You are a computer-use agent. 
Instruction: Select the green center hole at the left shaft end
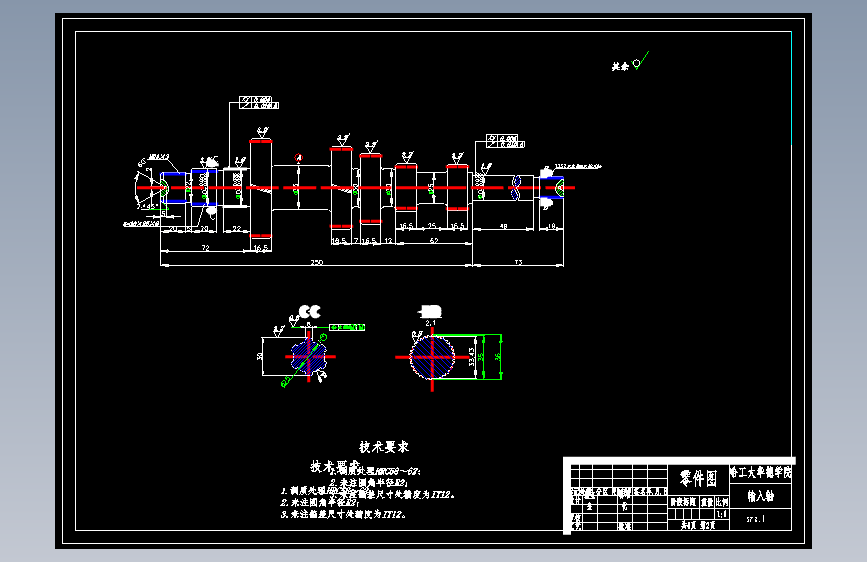(x=165, y=188)
